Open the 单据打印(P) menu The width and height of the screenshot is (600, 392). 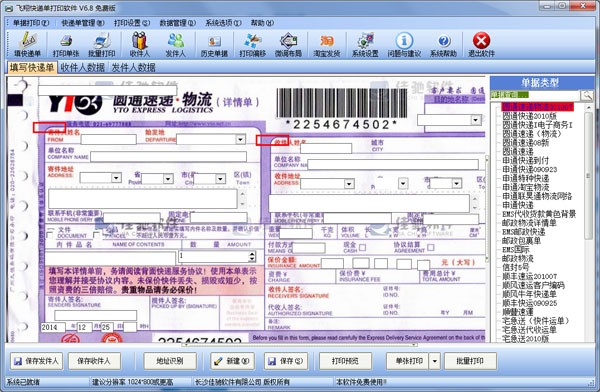[x=31, y=23]
